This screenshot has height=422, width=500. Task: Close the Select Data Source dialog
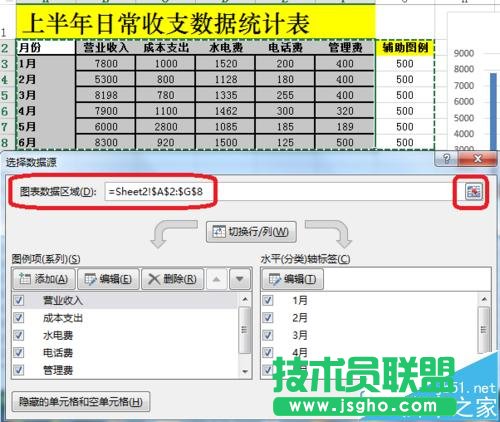click(477, 158)
